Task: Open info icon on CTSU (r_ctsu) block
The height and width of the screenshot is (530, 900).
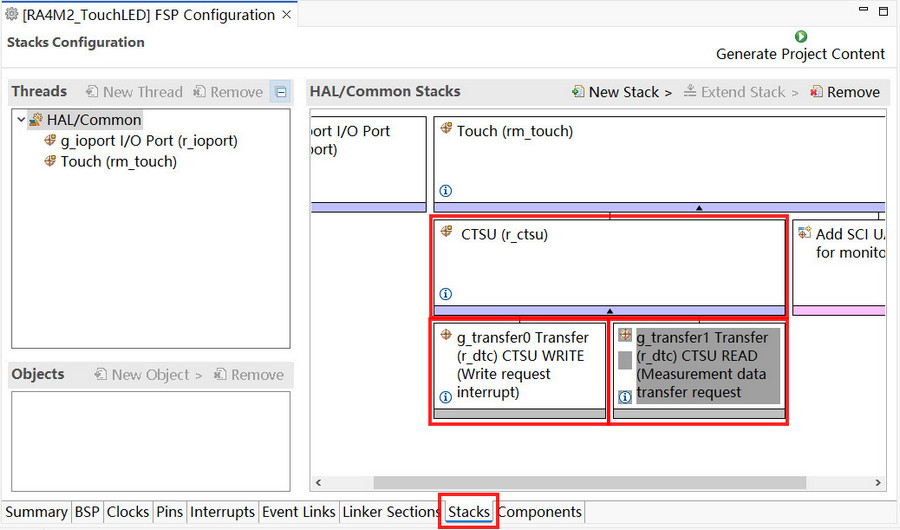Action: (x=445, y=294)
